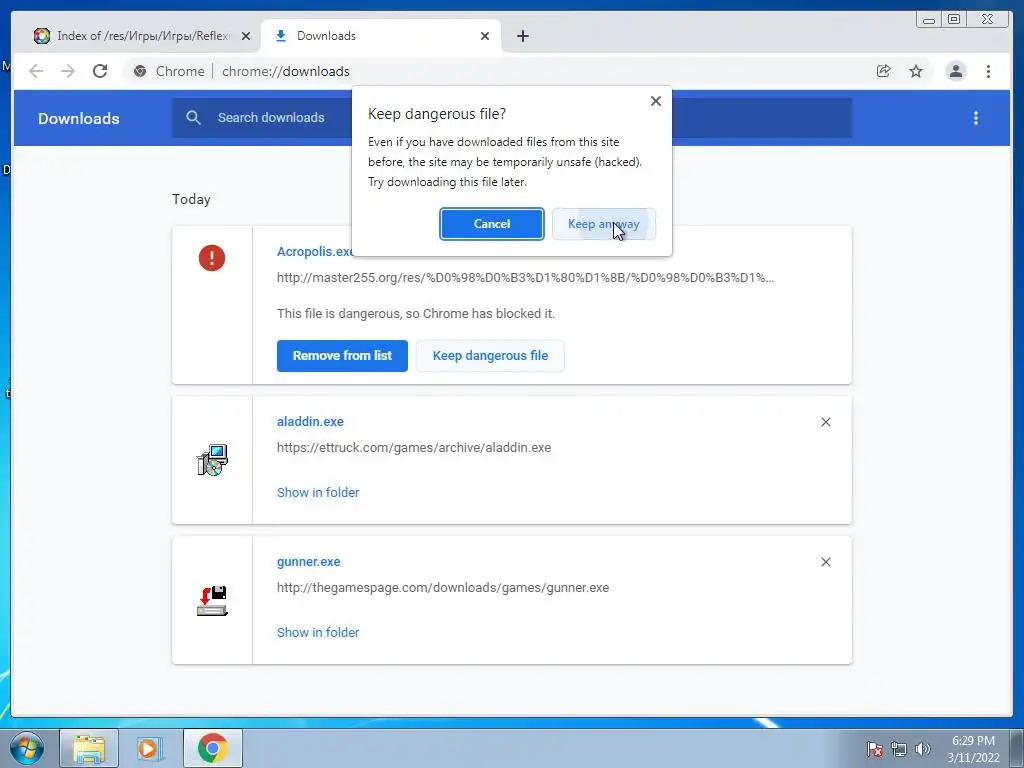1024x768 pixels.
Task: Close the Downloads tab
Action: click(x=485, y=36)
